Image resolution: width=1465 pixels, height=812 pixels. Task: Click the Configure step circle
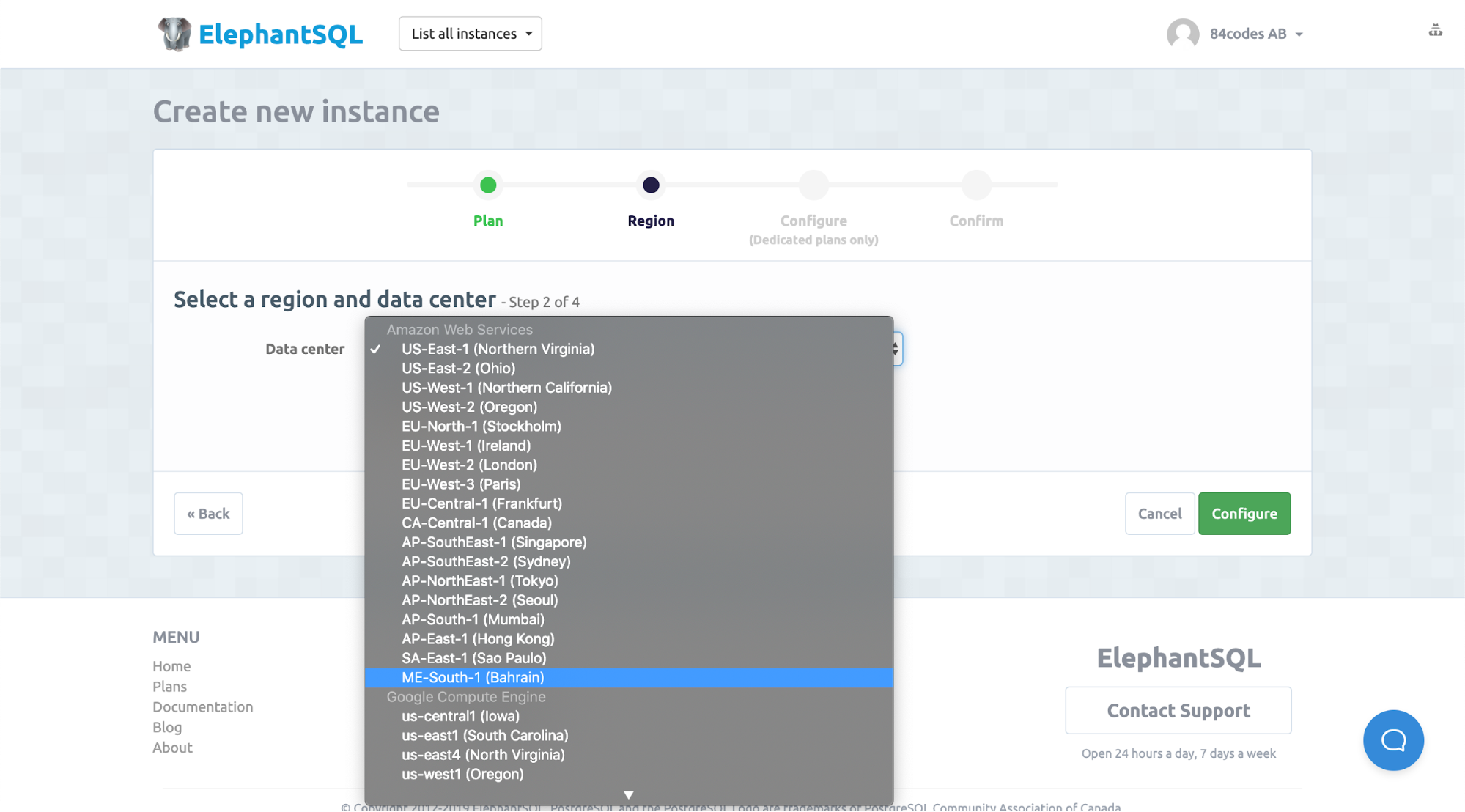point(813,185)
